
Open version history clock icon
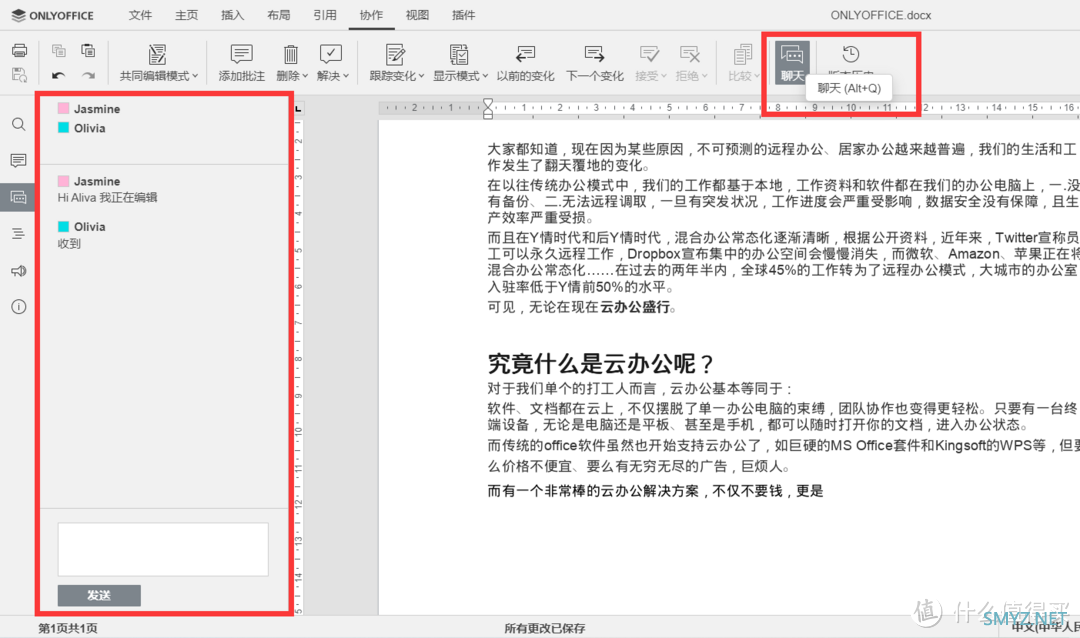851,54
